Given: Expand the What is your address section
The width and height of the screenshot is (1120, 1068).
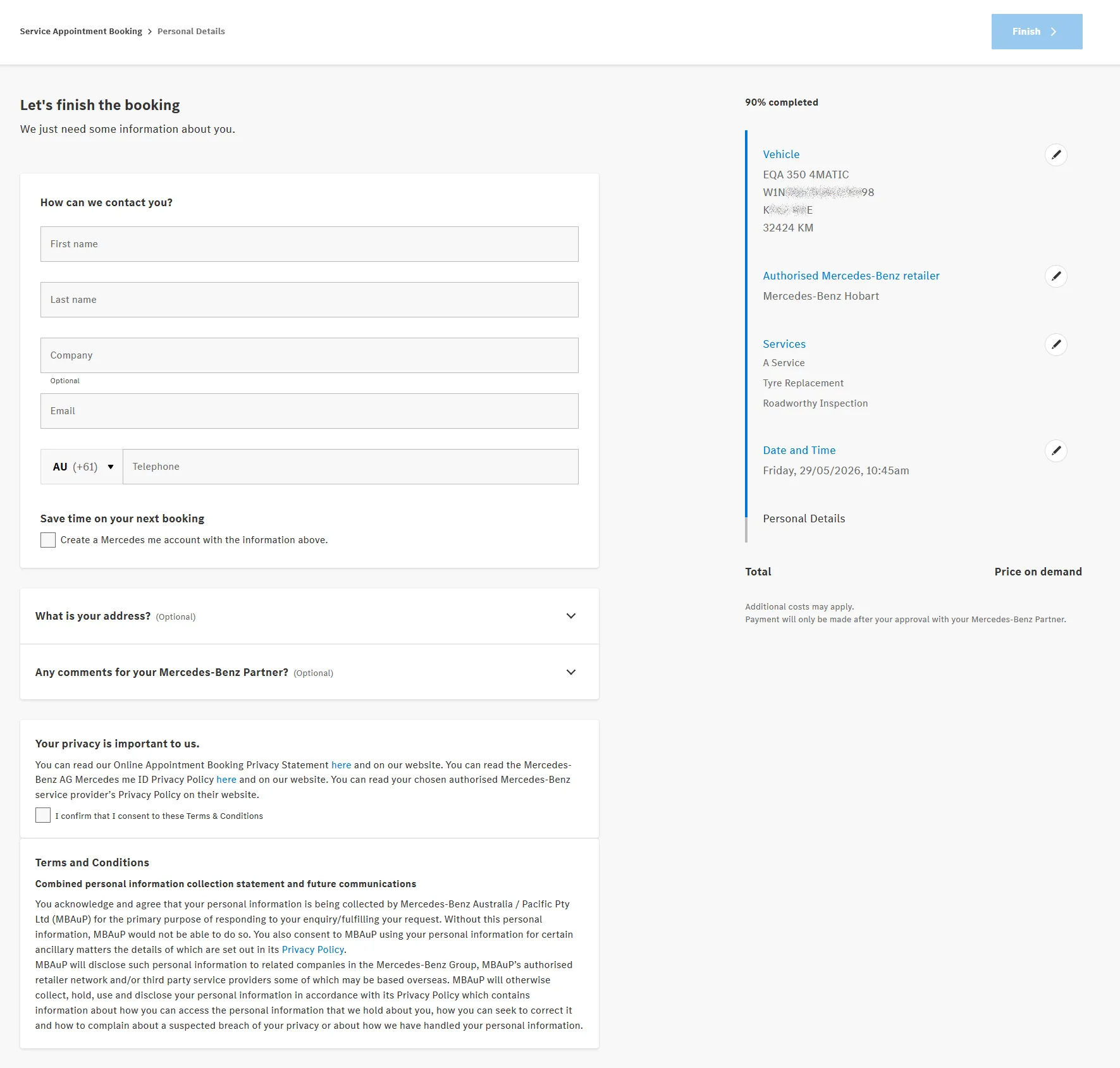Looking at the screenshot, I should click(x=309, y=616).
